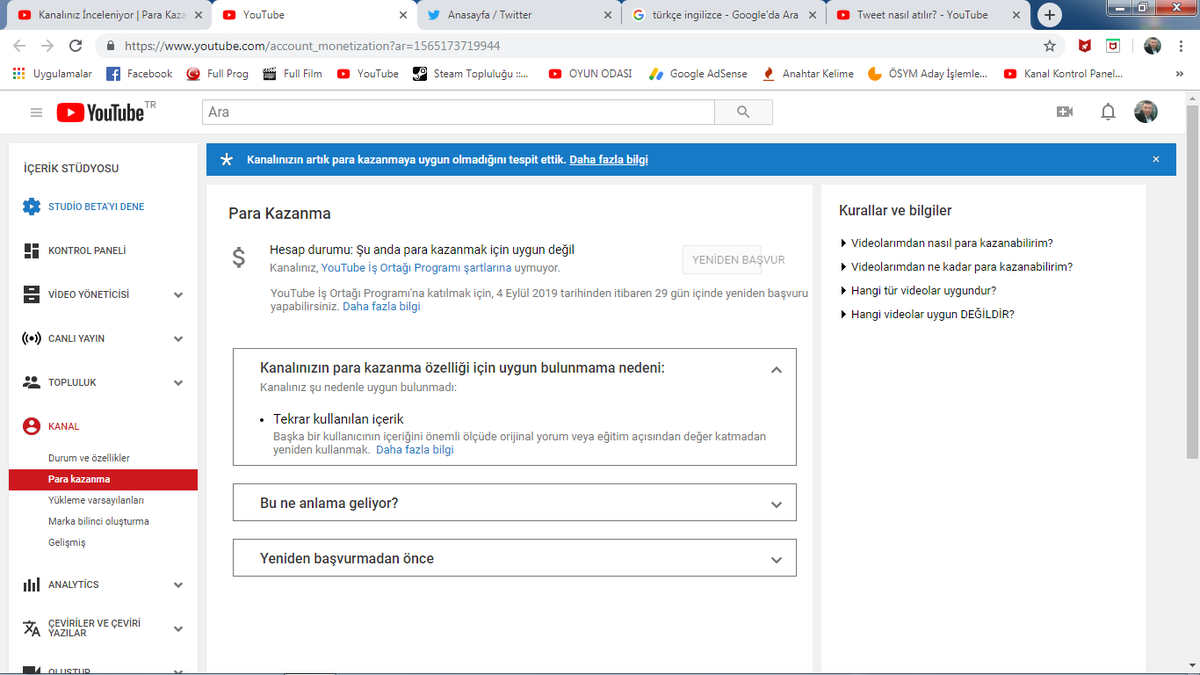Dismiss the blue notification banner

(1156, 159)
